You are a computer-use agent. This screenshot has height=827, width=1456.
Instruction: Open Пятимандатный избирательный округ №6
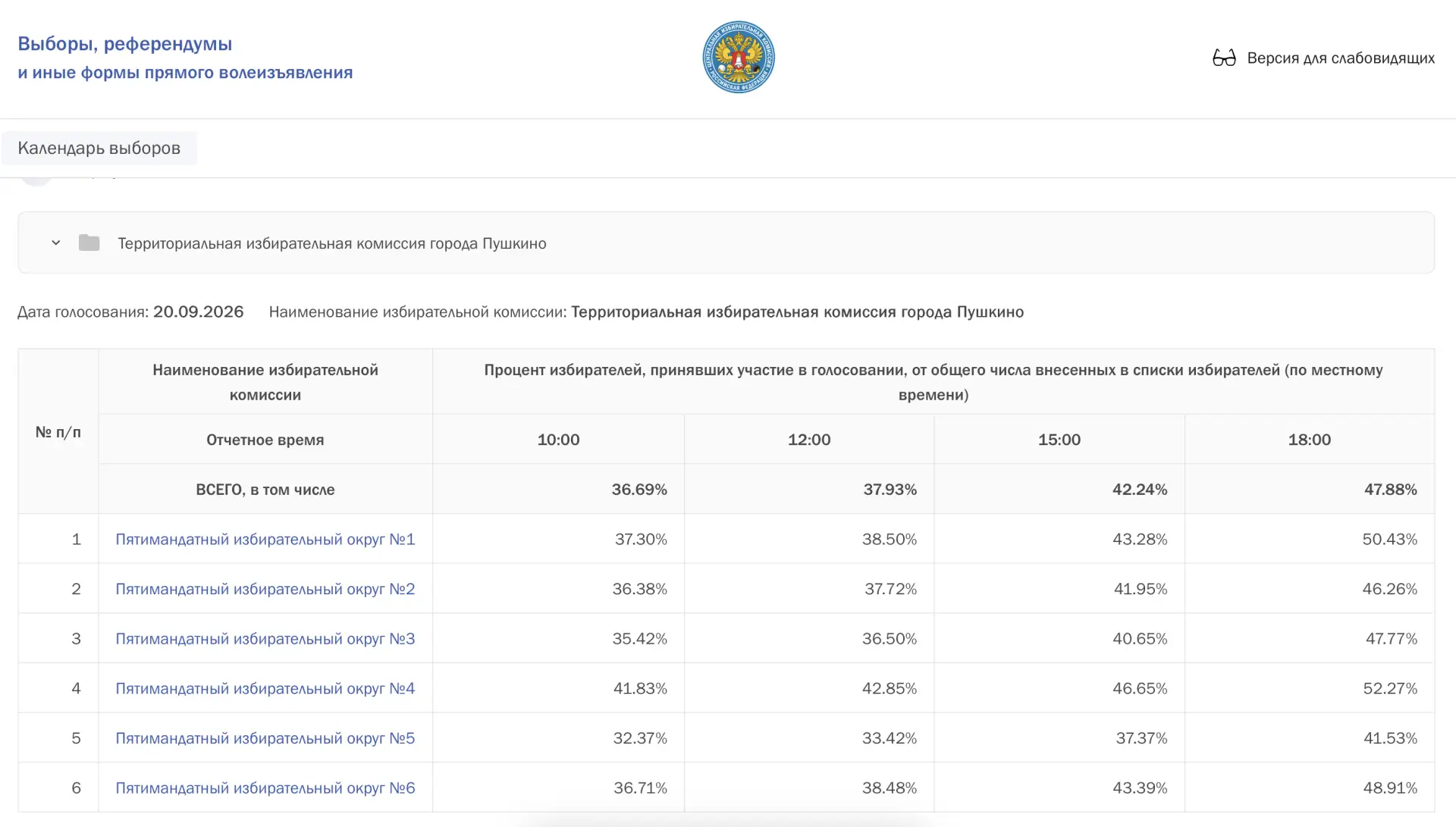[265, 788]
